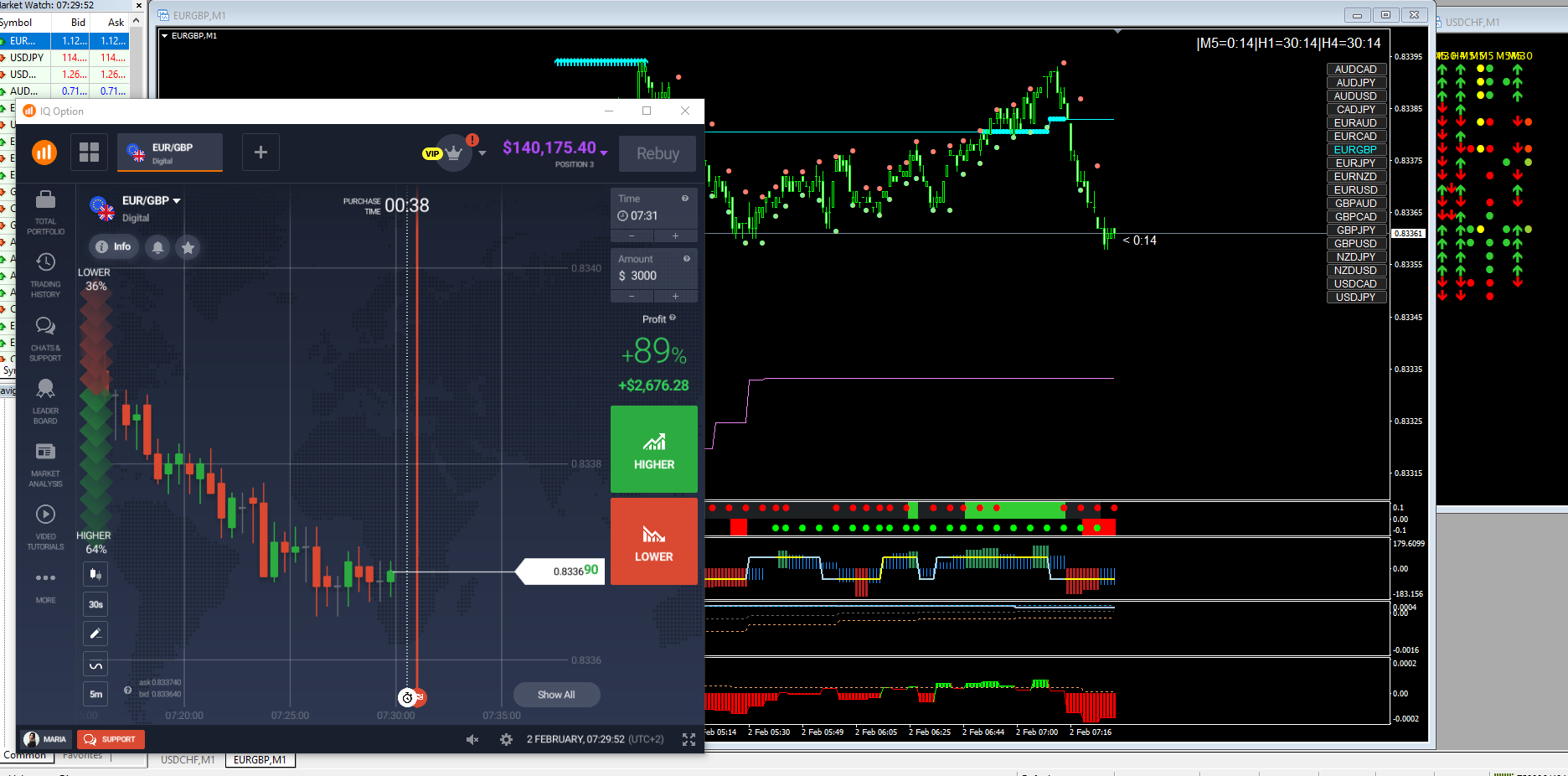Screen dimensions: 1568x776
Task: Open the drawing pencil tool
Action: pos(95,634)
